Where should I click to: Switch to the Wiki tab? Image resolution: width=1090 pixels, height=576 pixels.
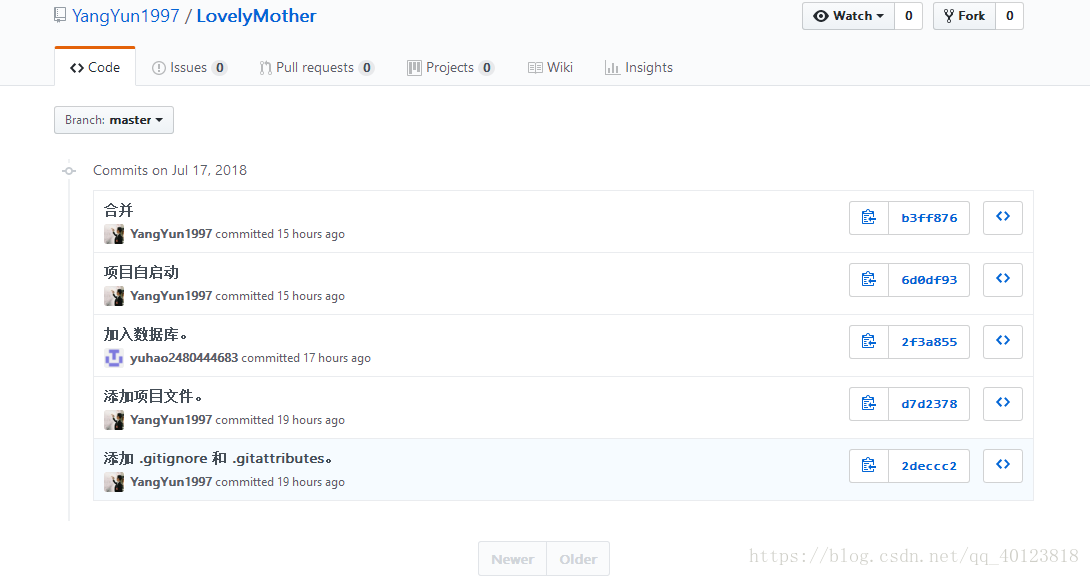pos(551,67)
